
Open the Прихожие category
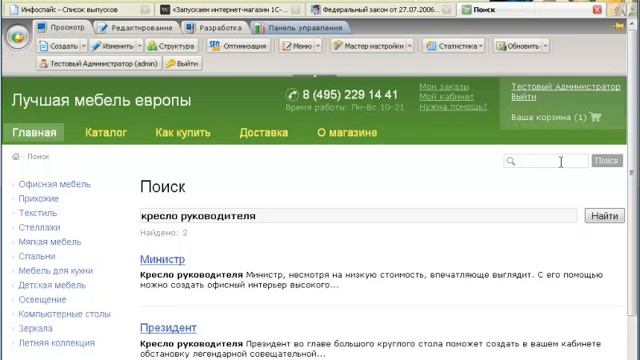(39, 198)
